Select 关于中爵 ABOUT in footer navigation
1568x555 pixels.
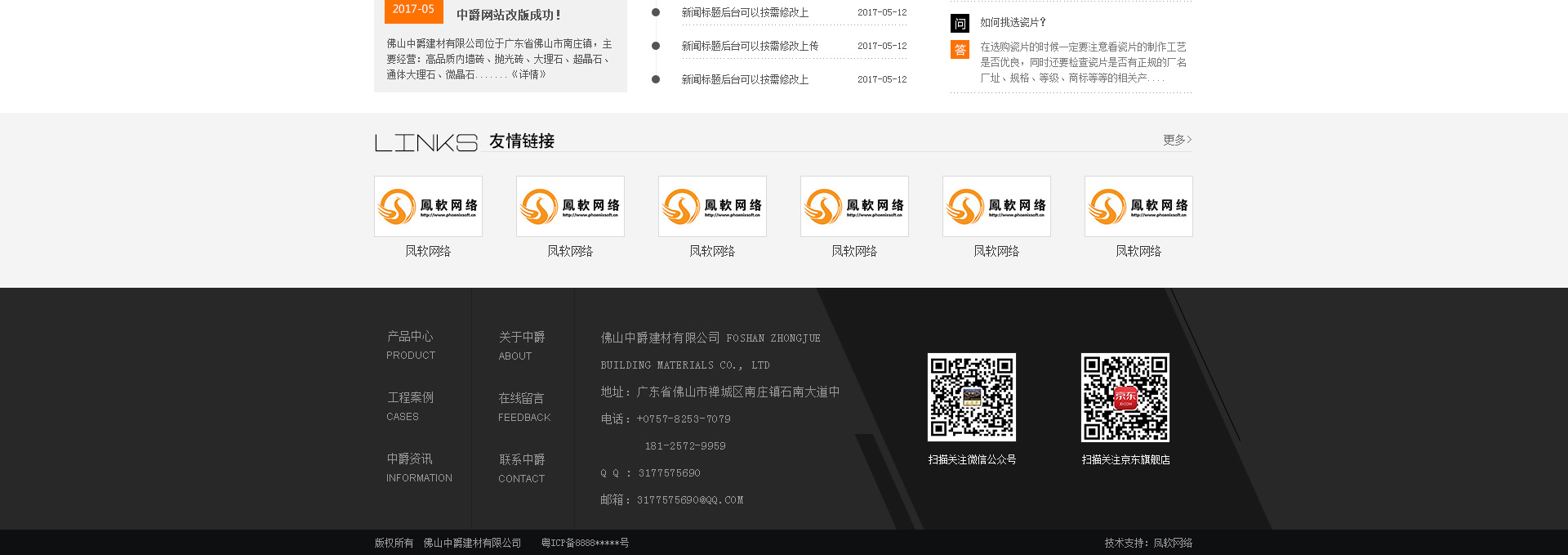point(521,346)
